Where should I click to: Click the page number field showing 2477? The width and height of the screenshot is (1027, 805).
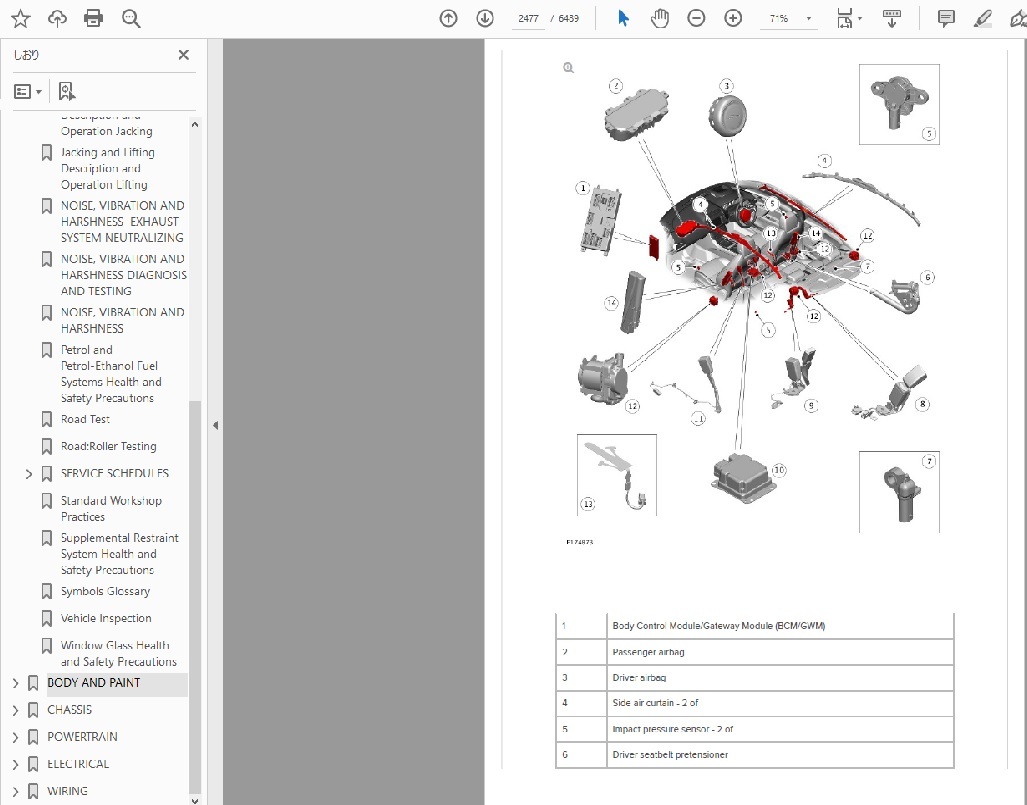point(528,18)
